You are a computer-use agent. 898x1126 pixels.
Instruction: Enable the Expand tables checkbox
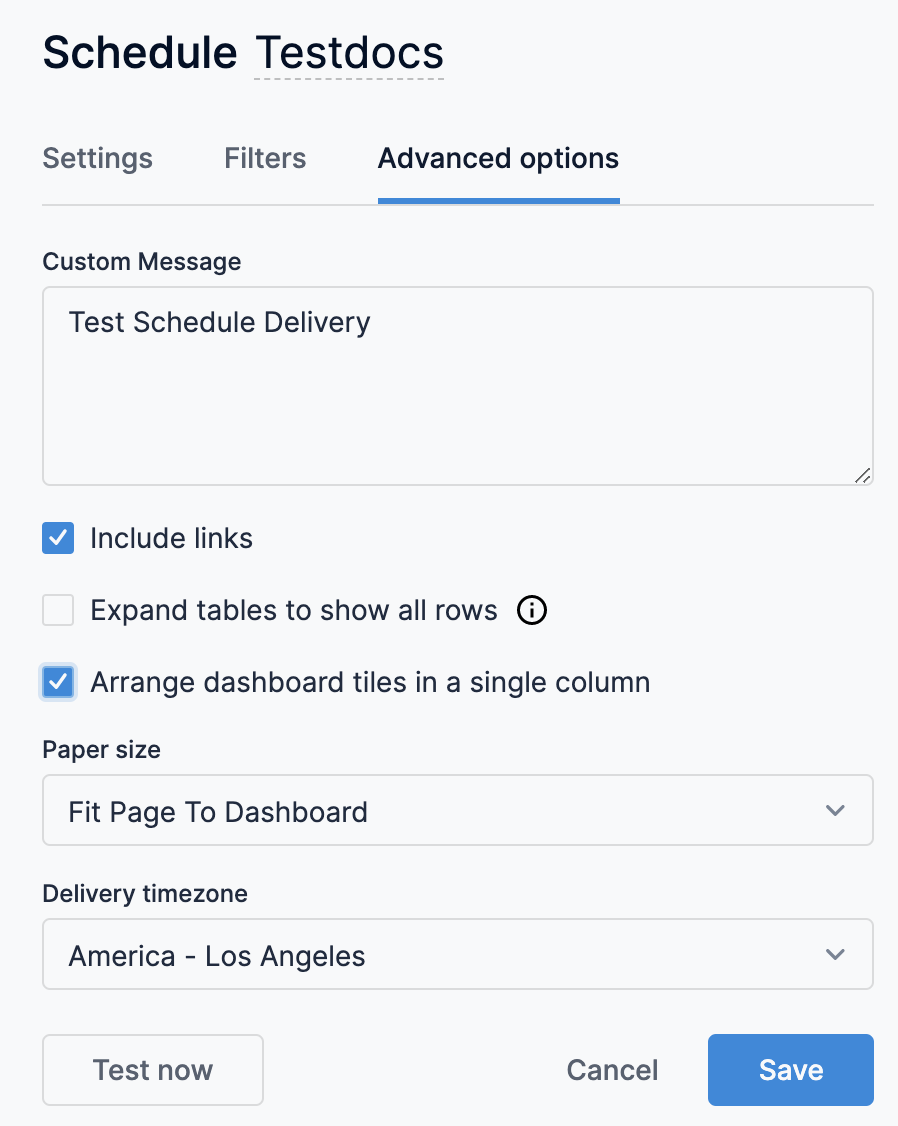pyautogui.click(x=58, y=610)
